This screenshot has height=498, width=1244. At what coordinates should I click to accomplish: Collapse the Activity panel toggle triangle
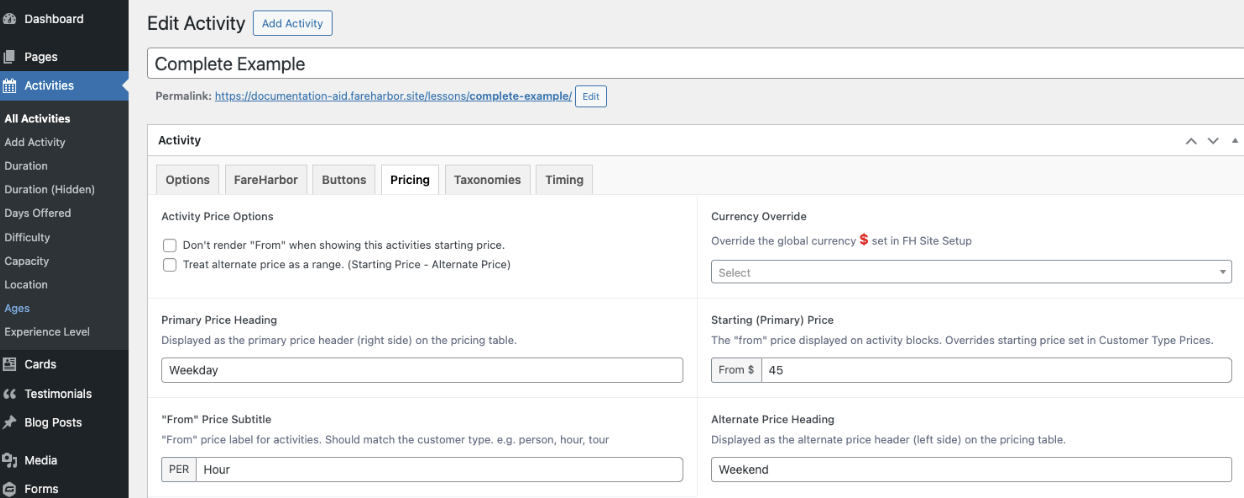pyautogui.click(x=1234, y=141)
